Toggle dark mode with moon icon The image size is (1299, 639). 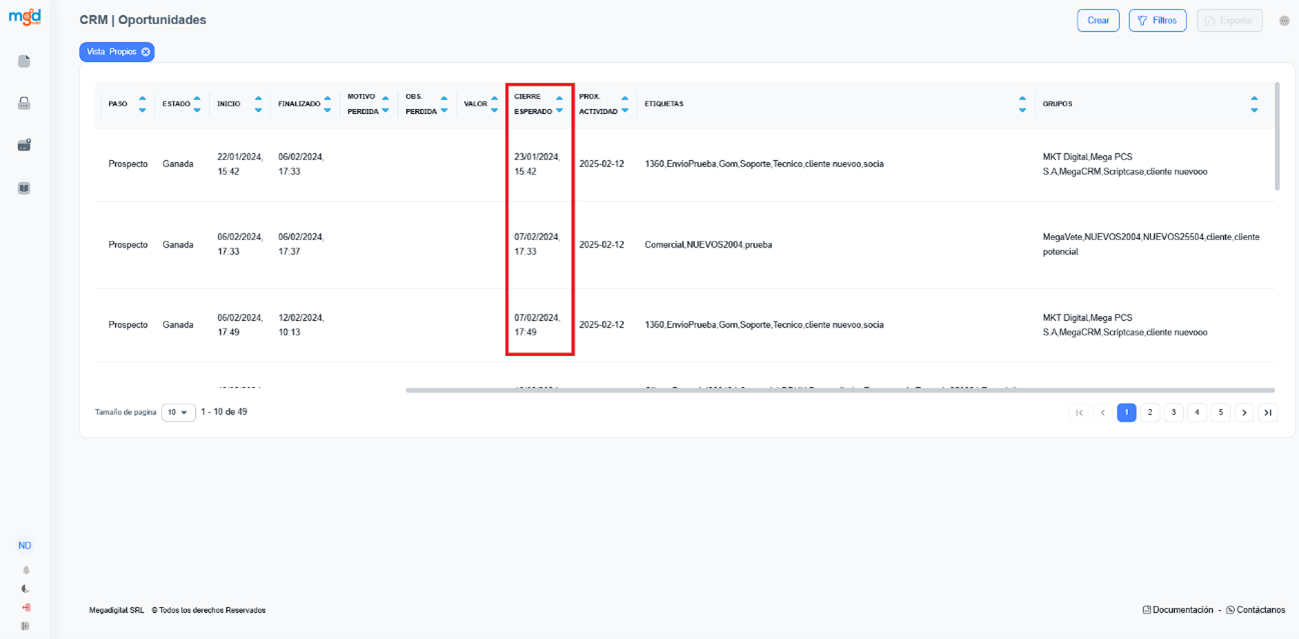point(25,589)
